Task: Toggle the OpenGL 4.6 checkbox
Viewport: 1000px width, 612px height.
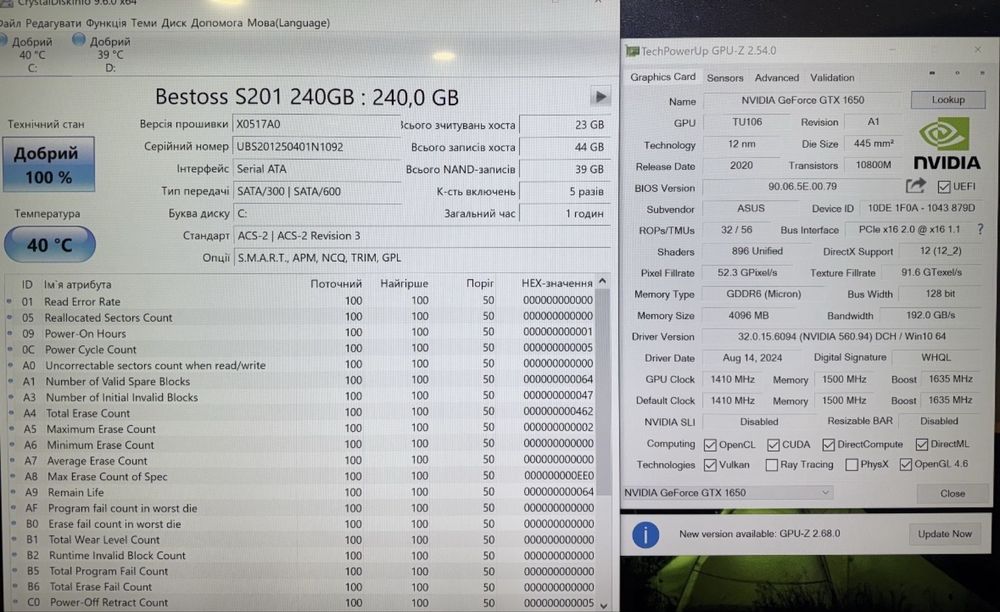Action: (906, 465)
